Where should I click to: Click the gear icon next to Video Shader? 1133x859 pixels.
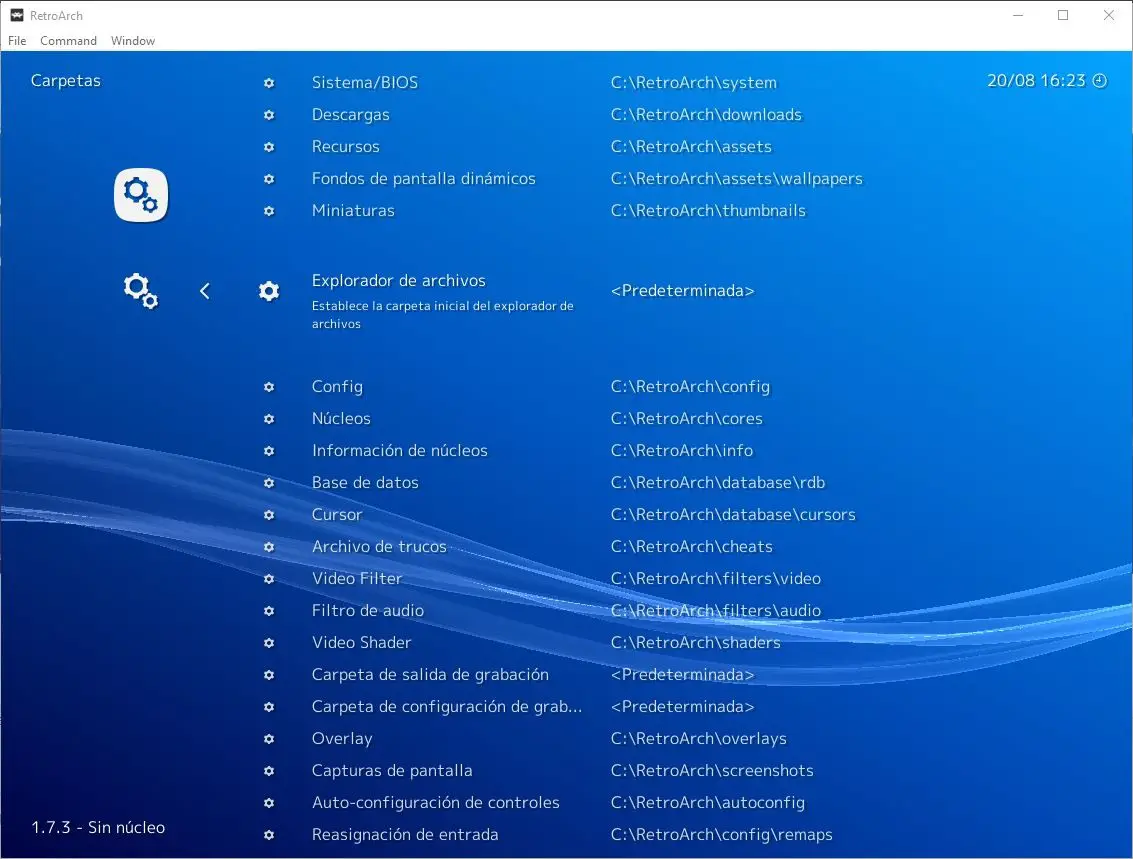click(269, 643)
